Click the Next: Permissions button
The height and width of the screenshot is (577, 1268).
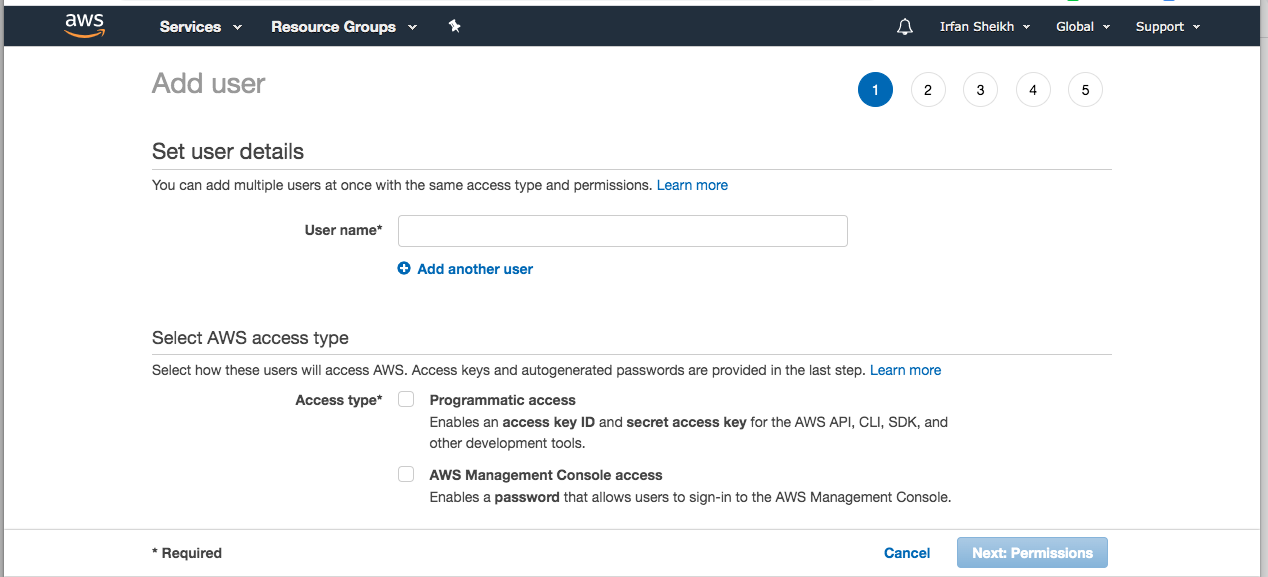pyautogui.click(x=1032, y=553)
